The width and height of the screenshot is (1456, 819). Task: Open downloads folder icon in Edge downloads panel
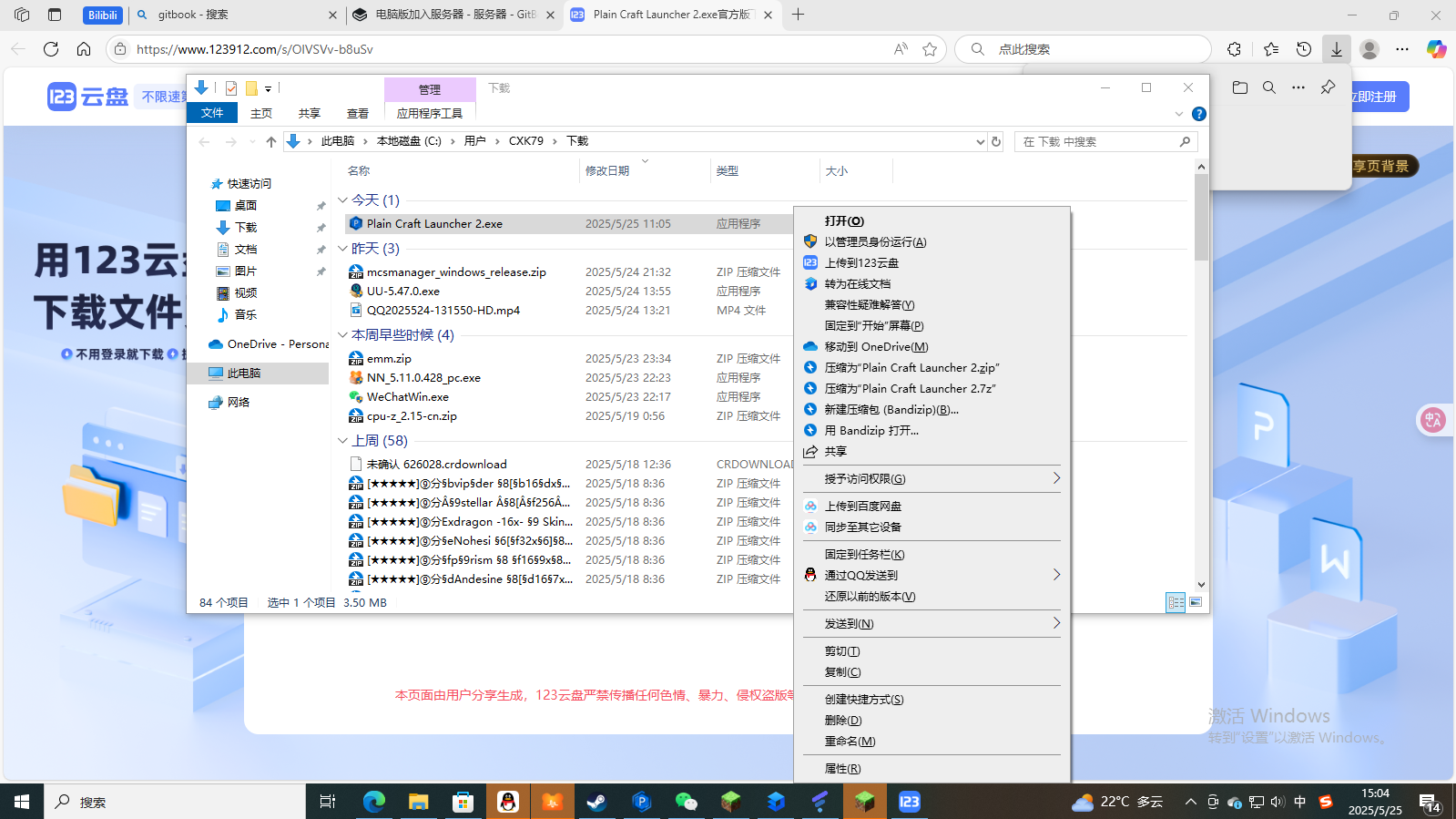[x=1240, y=87]
